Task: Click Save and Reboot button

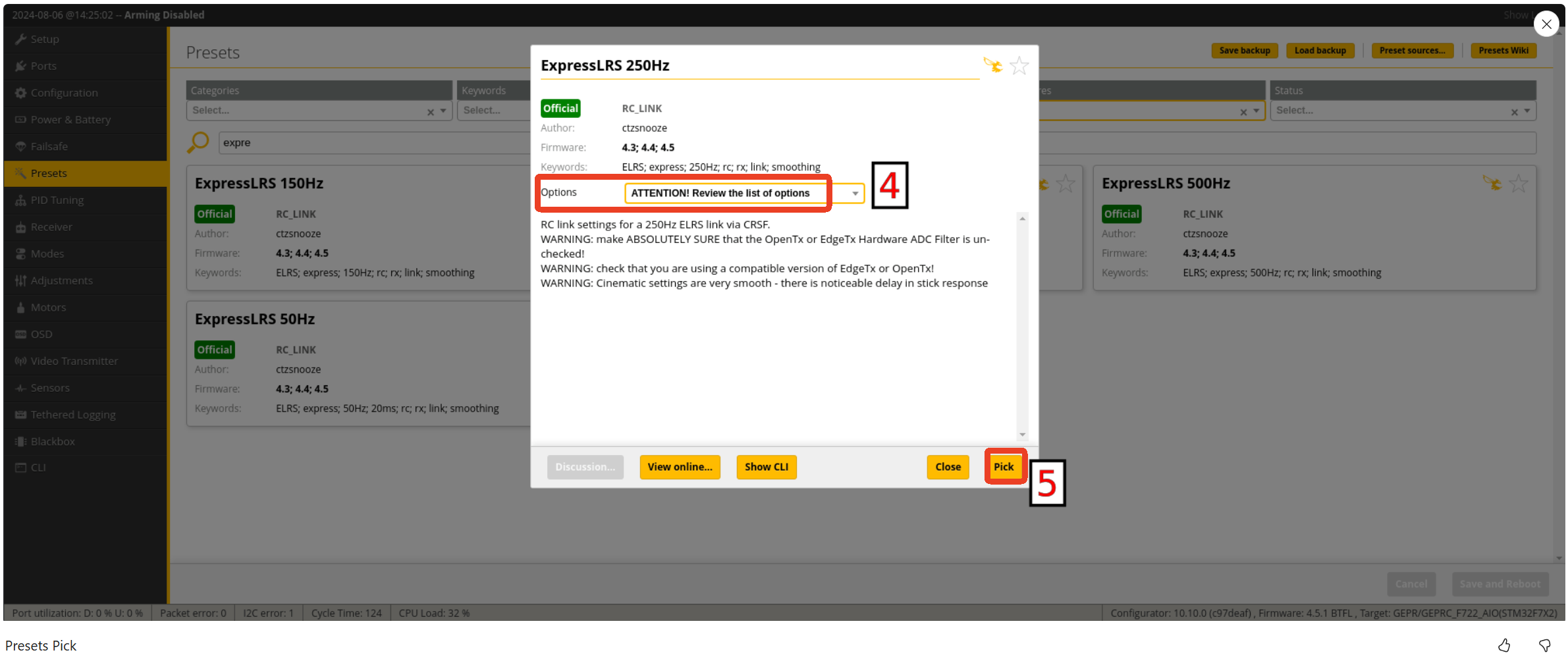Action: [1500, 584]
